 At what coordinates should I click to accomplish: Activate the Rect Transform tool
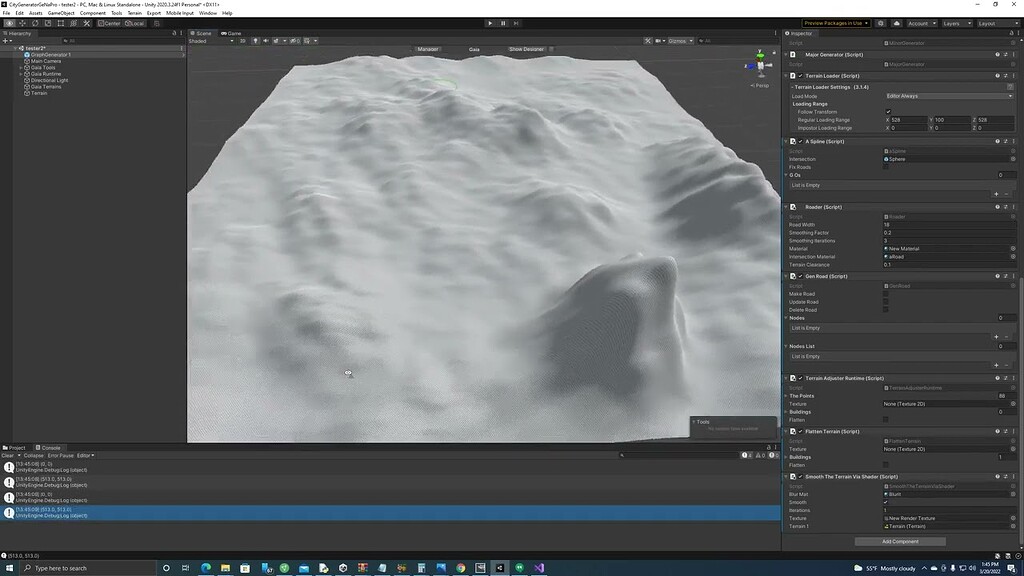tap(61, 23)
